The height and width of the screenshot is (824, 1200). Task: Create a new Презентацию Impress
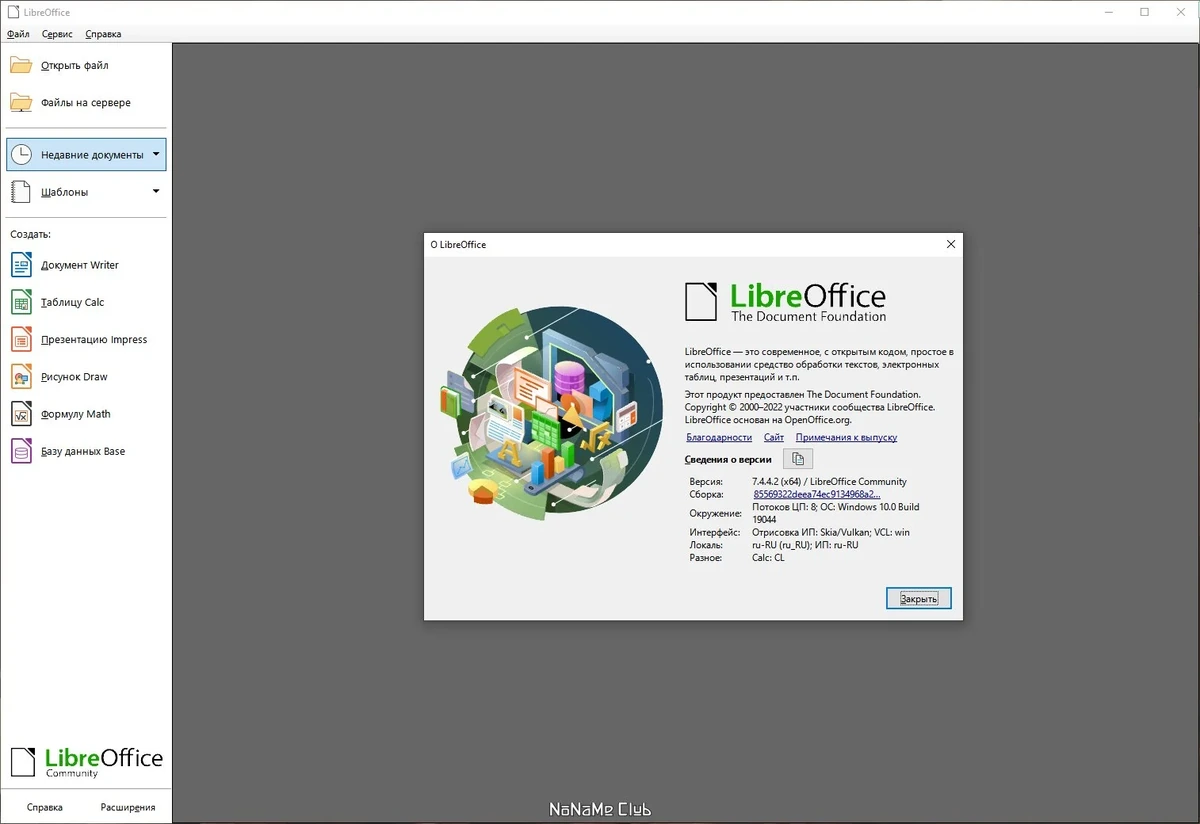94,339
